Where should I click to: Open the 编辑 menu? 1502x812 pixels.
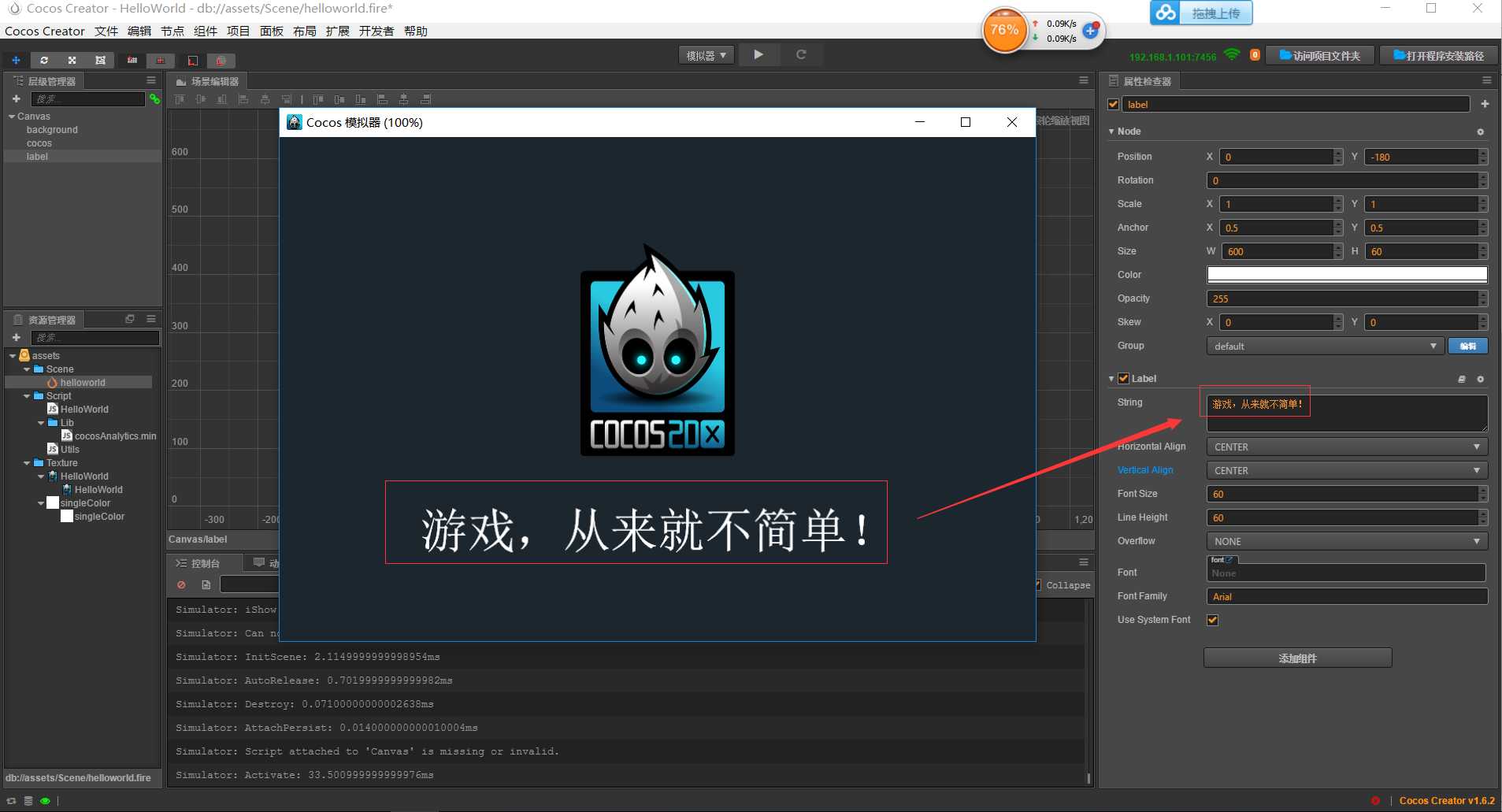coord(139,32)
